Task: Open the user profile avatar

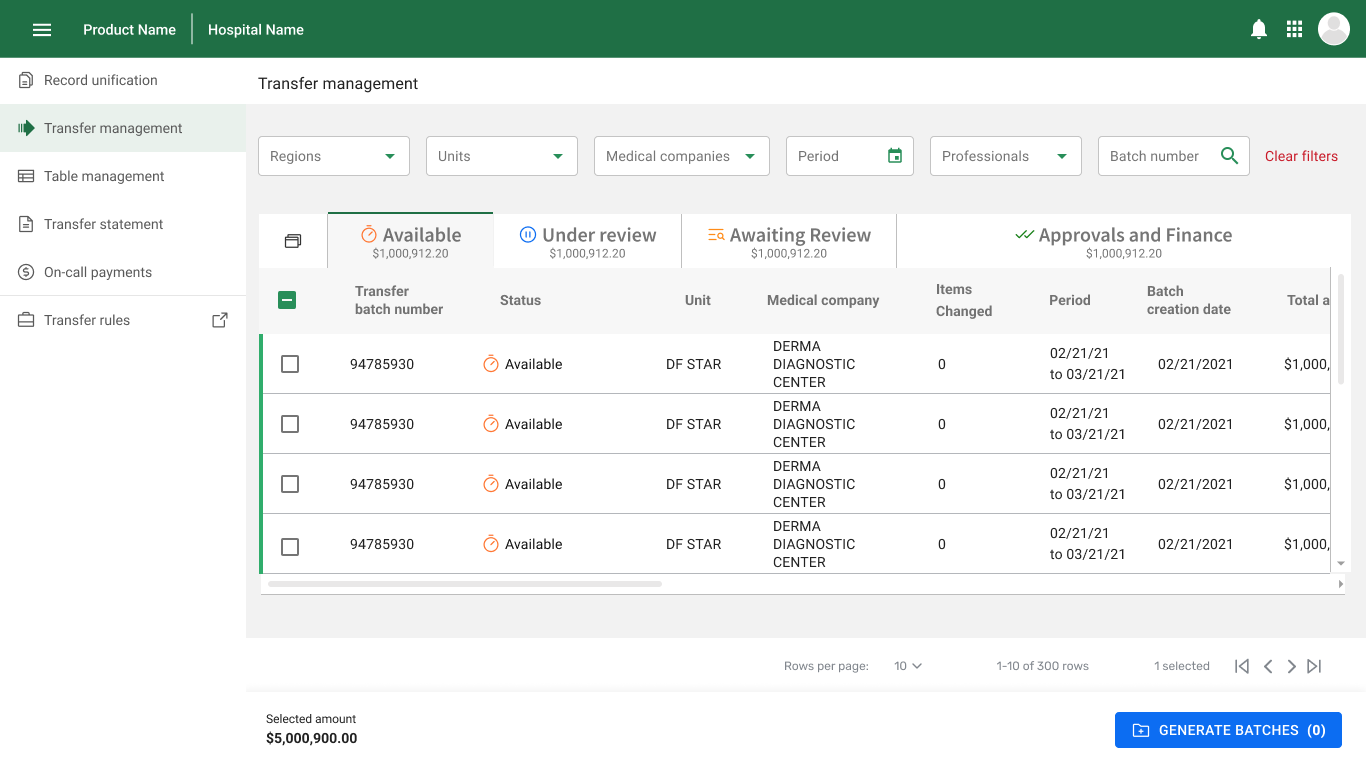Action: [x=1334, y=29]
